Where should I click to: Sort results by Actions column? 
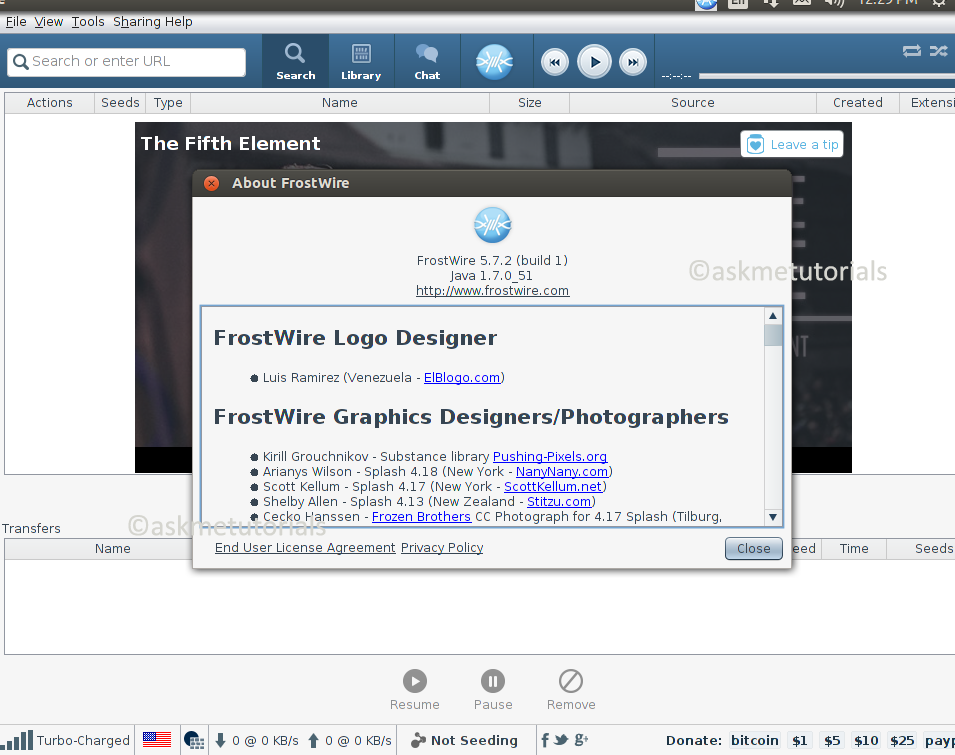click(49, 103)
